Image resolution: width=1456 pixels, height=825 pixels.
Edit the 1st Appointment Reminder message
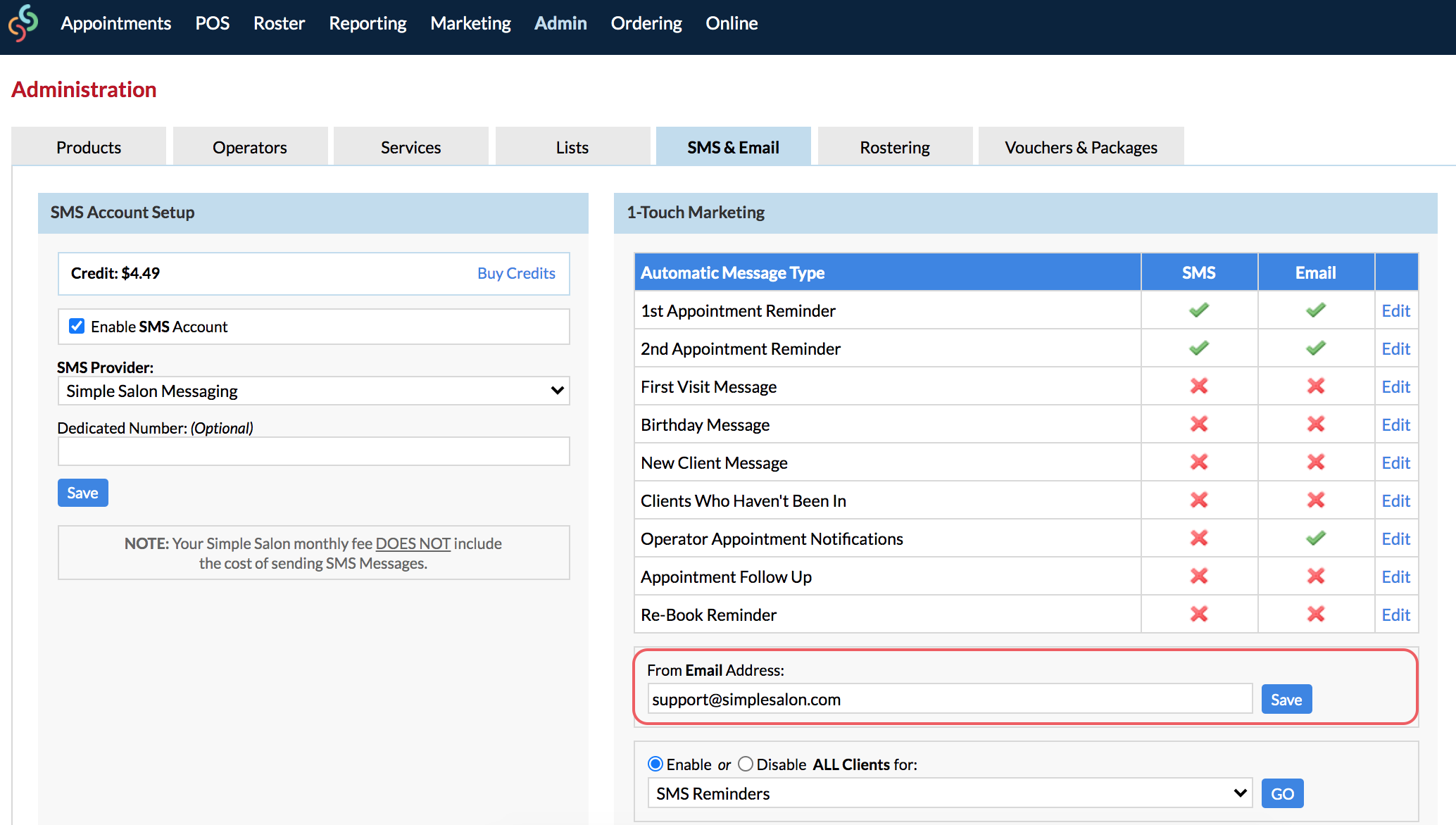pyautogui.click(x=1395, y=310)
